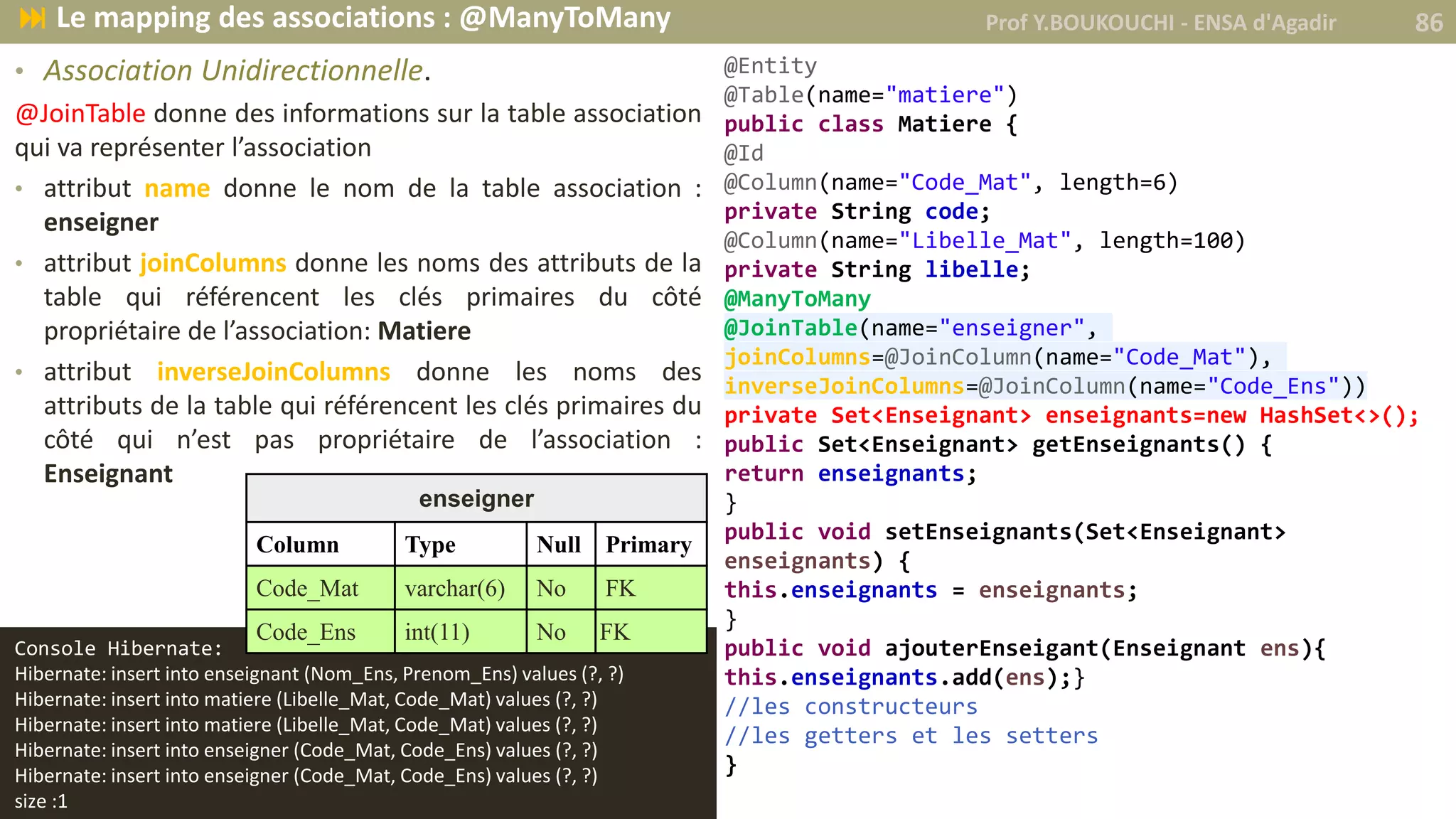This screenshot has width=1456, height=819.
Task: Click the Prof Y.BOUKOUCHI author text
Action: coord(1160,23)
